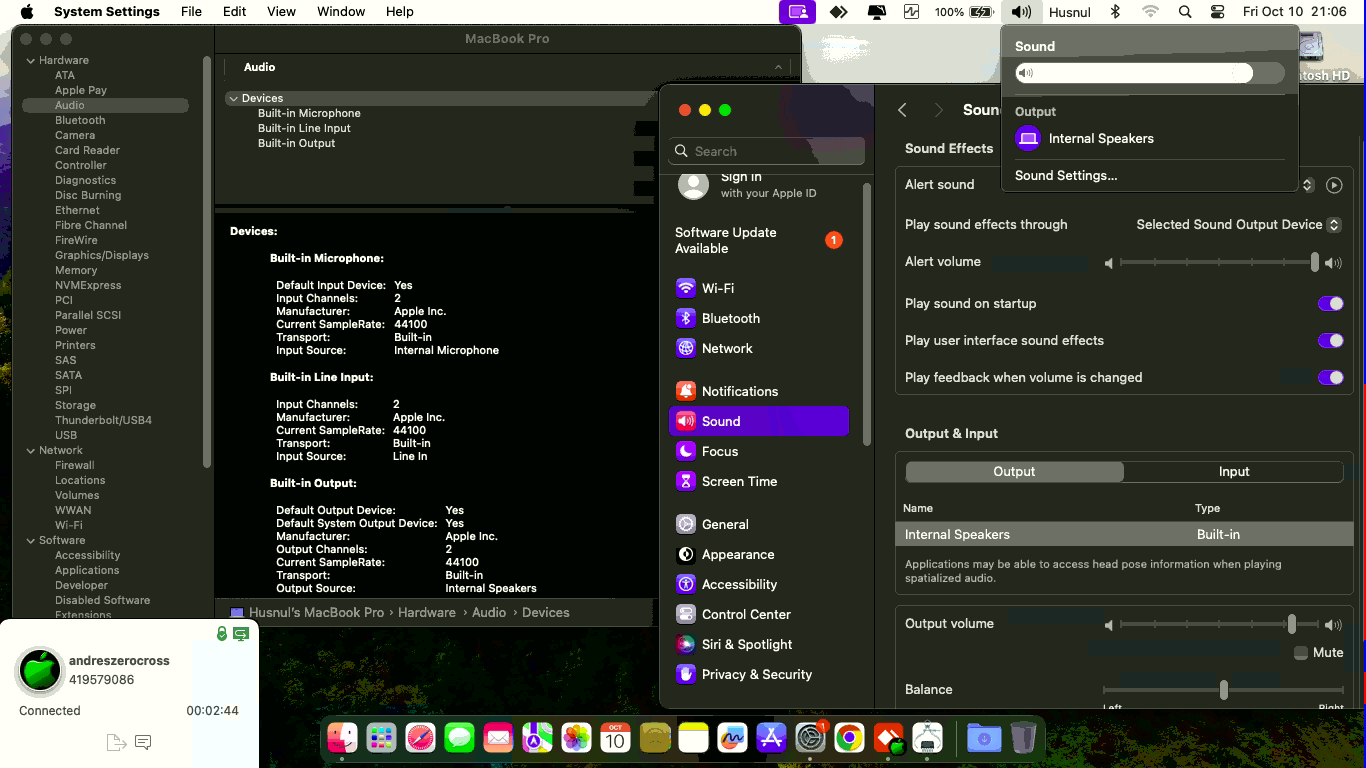Open Bluetooth settings from the sidebar icon
Image resolution: width=1366 pixels, height=768 pixels.
click(686, 318)
